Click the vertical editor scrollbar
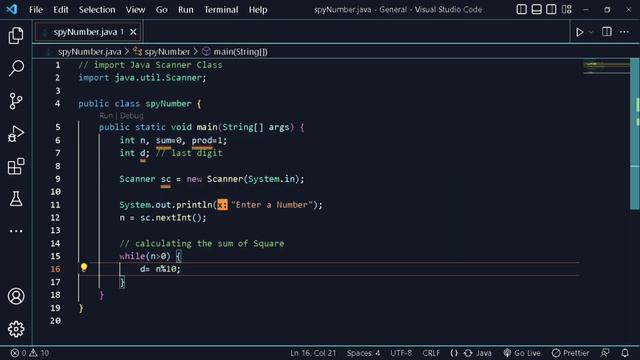The height and width of the screenshot is (360, 640). 635,134
